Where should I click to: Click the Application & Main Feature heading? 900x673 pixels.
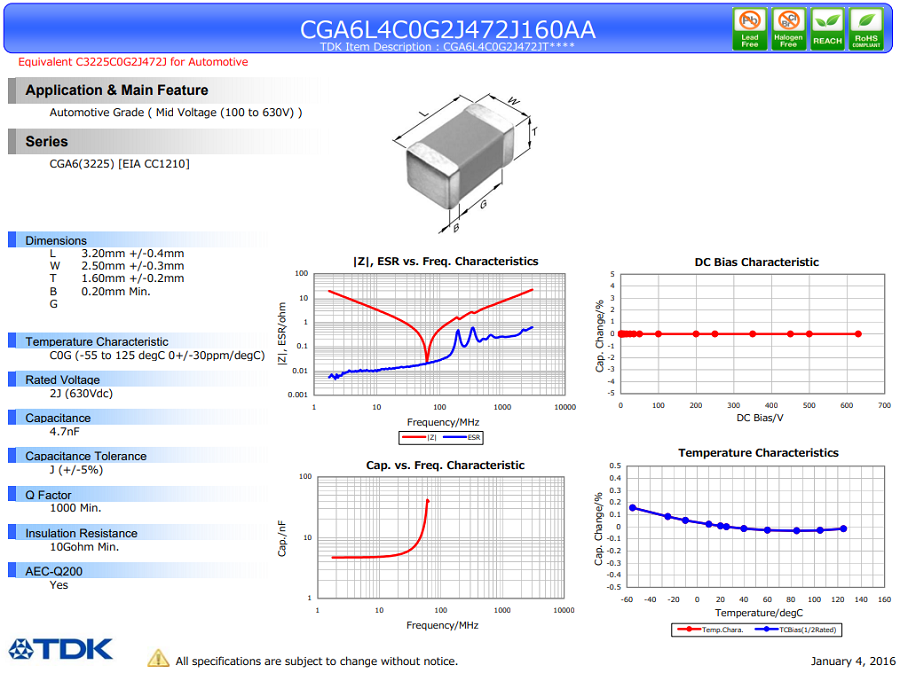(117, 90)
